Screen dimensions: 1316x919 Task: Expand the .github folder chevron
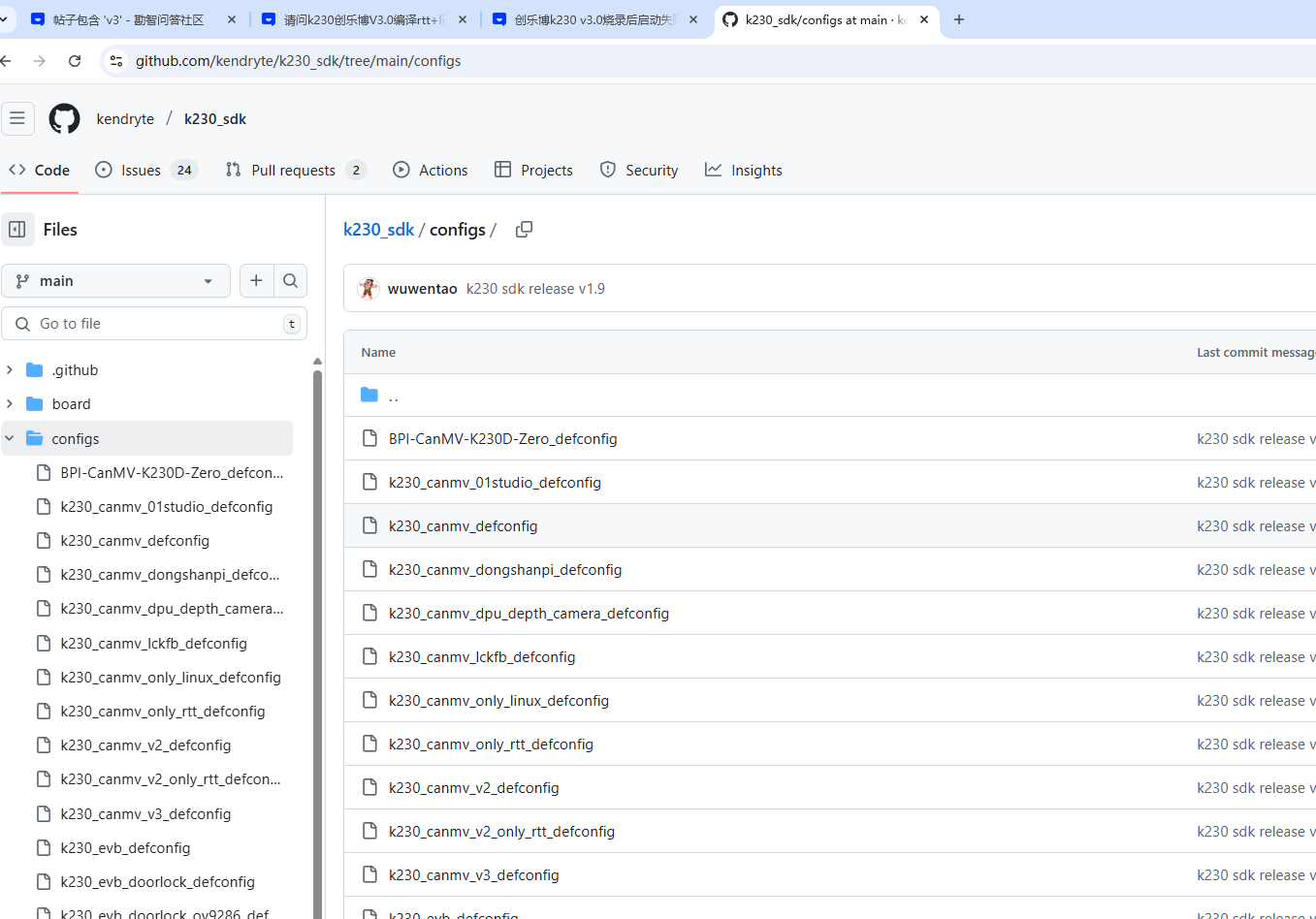pyautogui.click(x=10, y=370)
